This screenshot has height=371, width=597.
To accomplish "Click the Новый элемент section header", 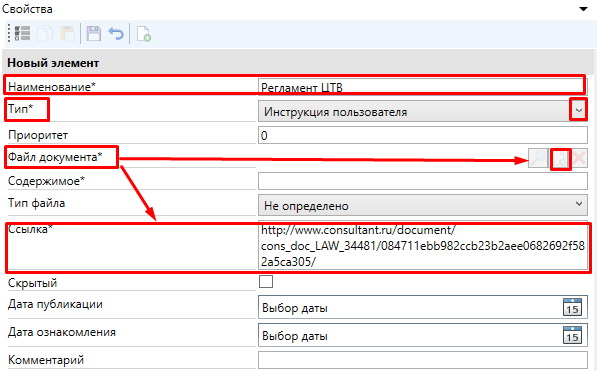I will (298, 62).
